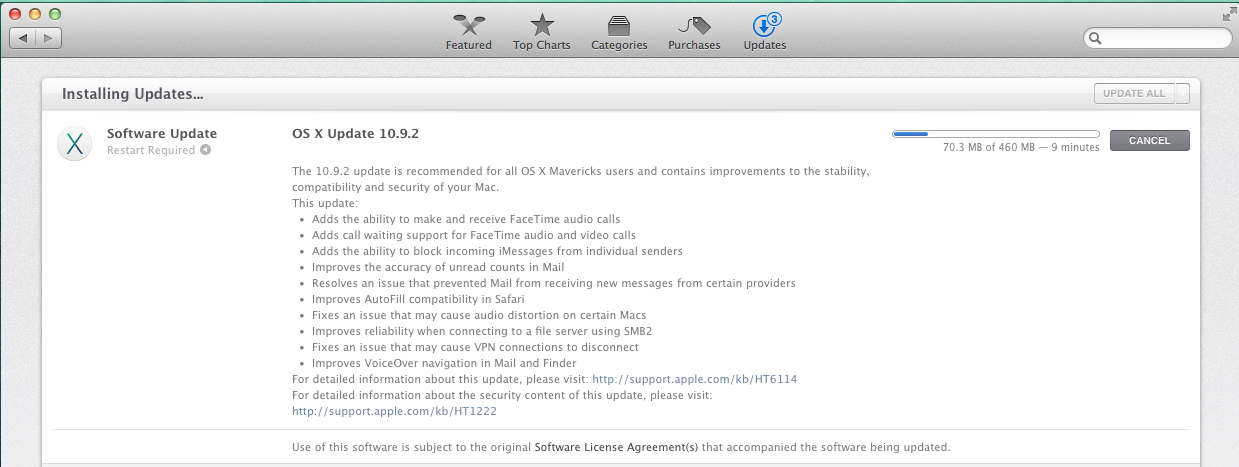Open the Updates download icon
The image size is (1239, 467).
(x=762, y=25)
